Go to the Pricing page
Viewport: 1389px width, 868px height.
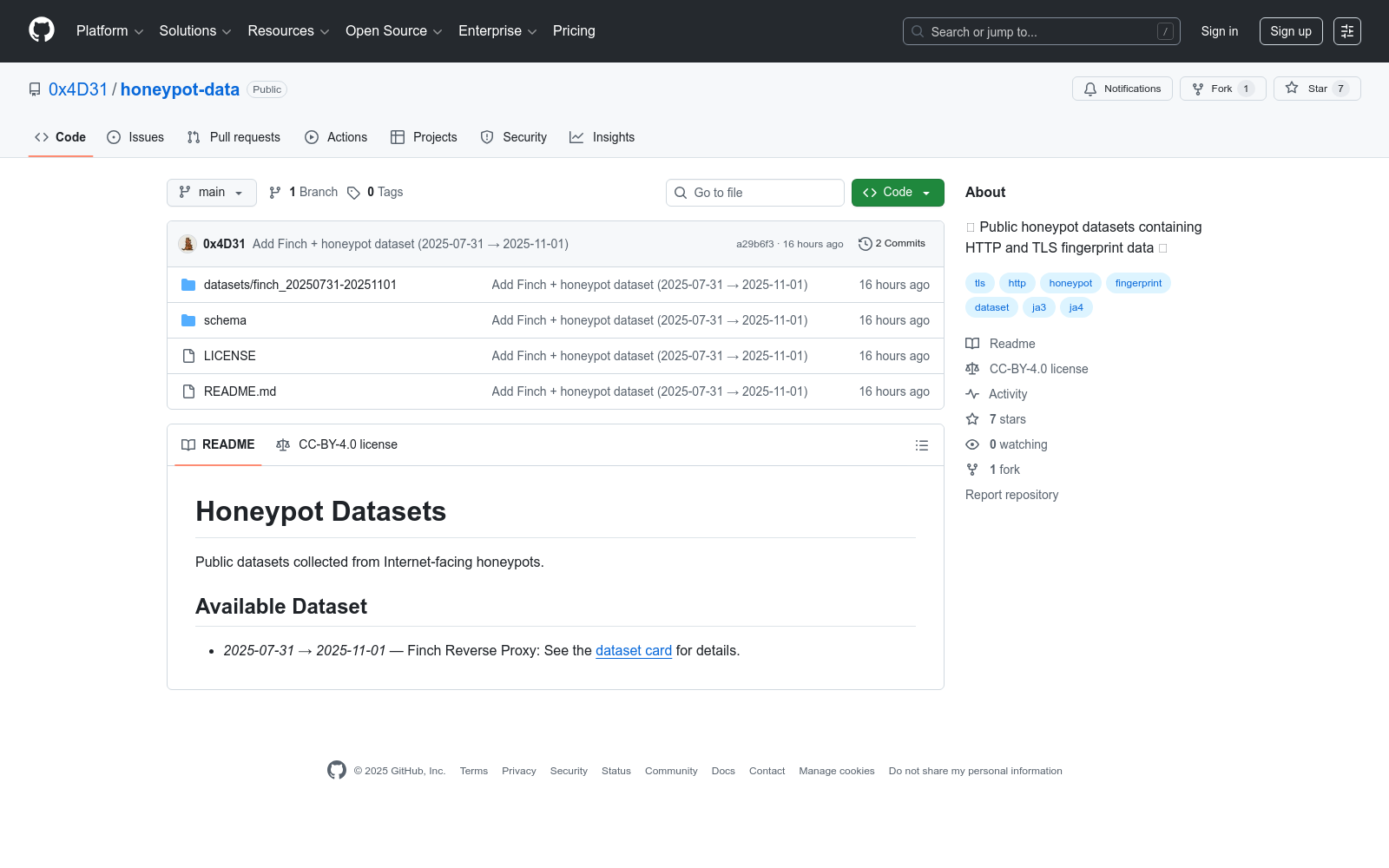[574, 31]
